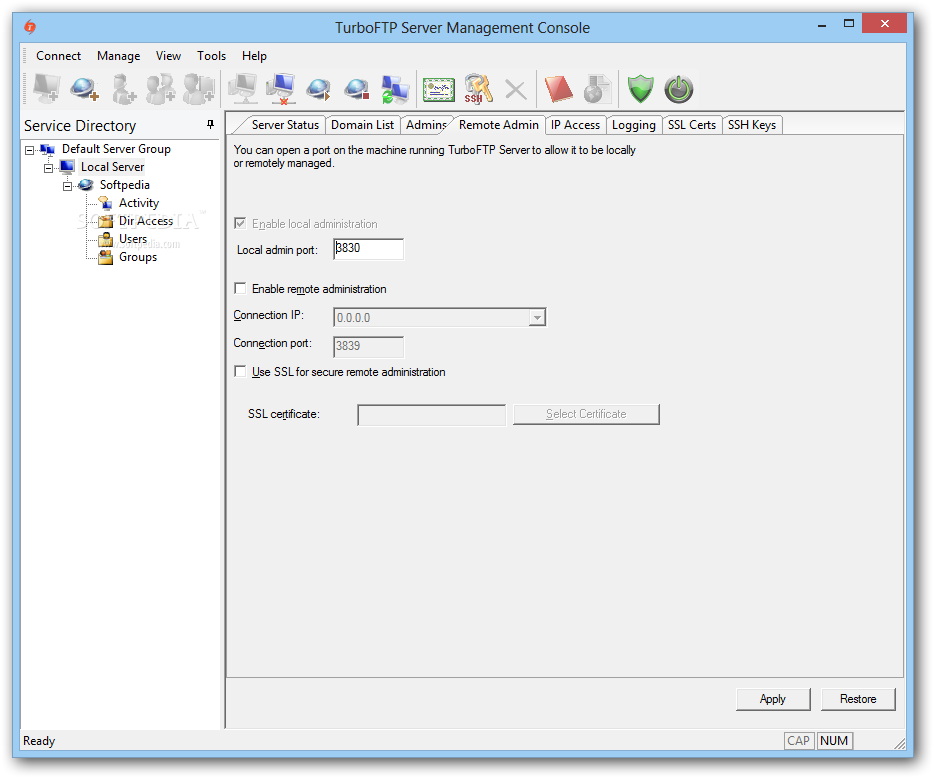Click the user-with-document add toolbar icon
Image resolution: width=934 pixels, height=778 pixels.
click(198, 89)
